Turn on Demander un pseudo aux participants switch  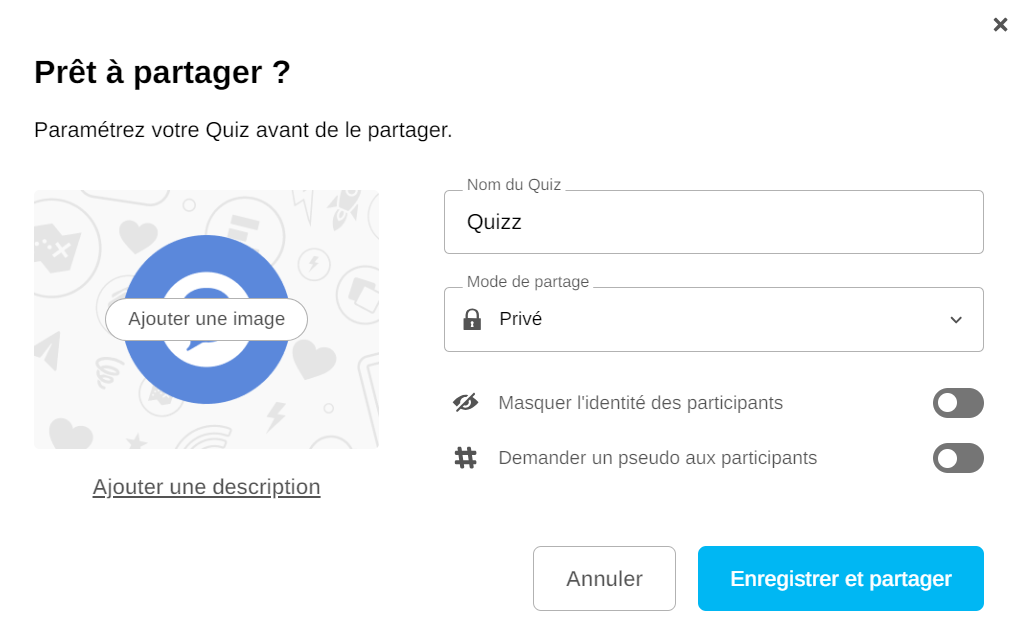tap(957, 458)
